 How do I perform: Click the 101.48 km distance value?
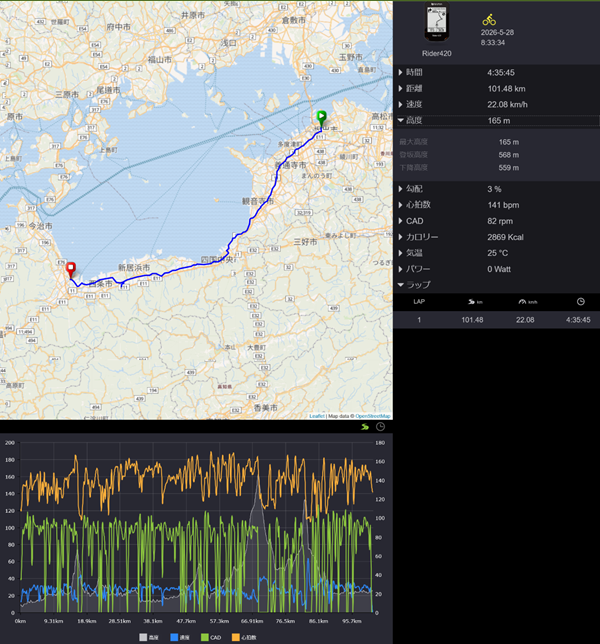tap(506, 89)
